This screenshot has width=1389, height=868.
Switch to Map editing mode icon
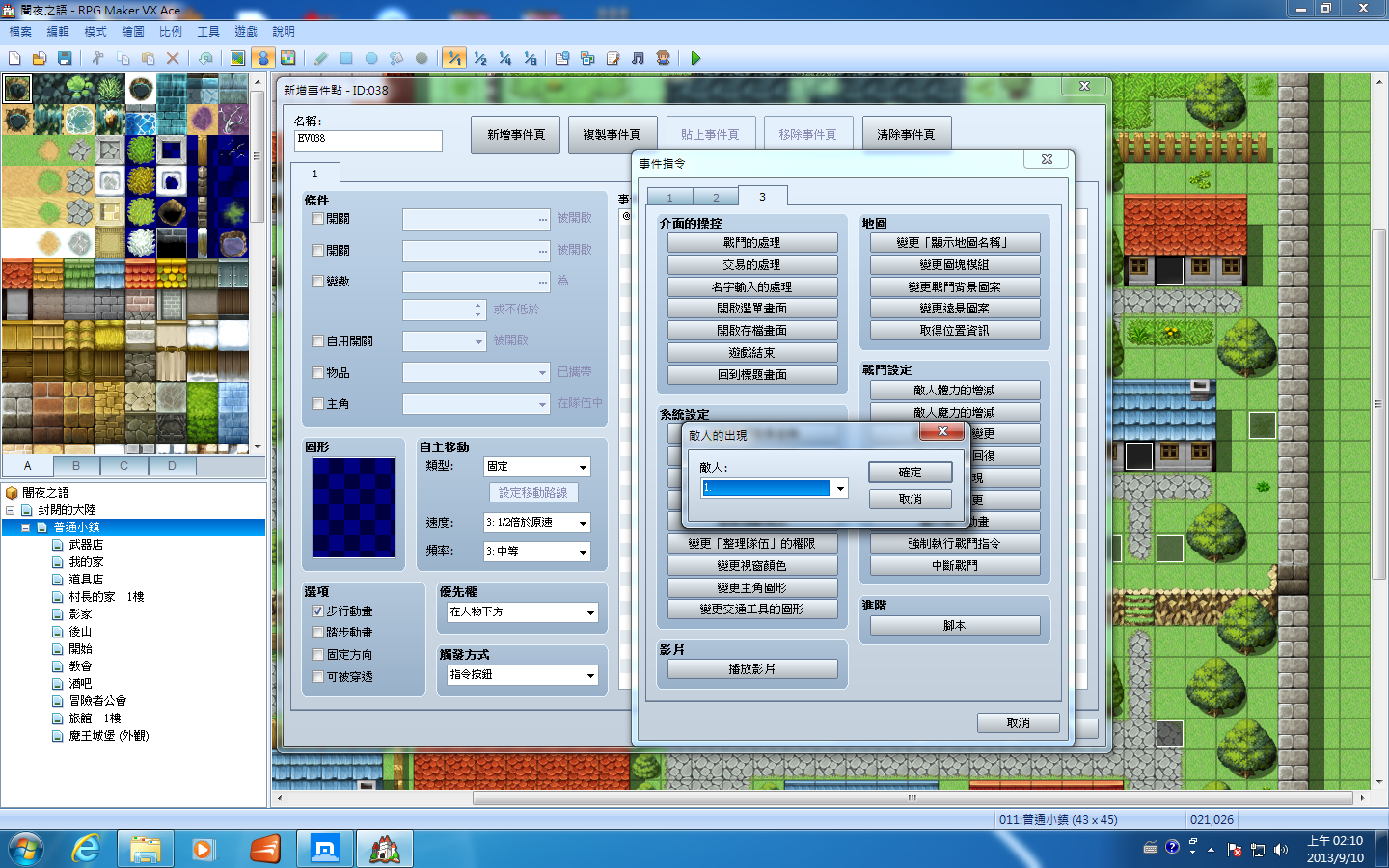tap(237, 58)
